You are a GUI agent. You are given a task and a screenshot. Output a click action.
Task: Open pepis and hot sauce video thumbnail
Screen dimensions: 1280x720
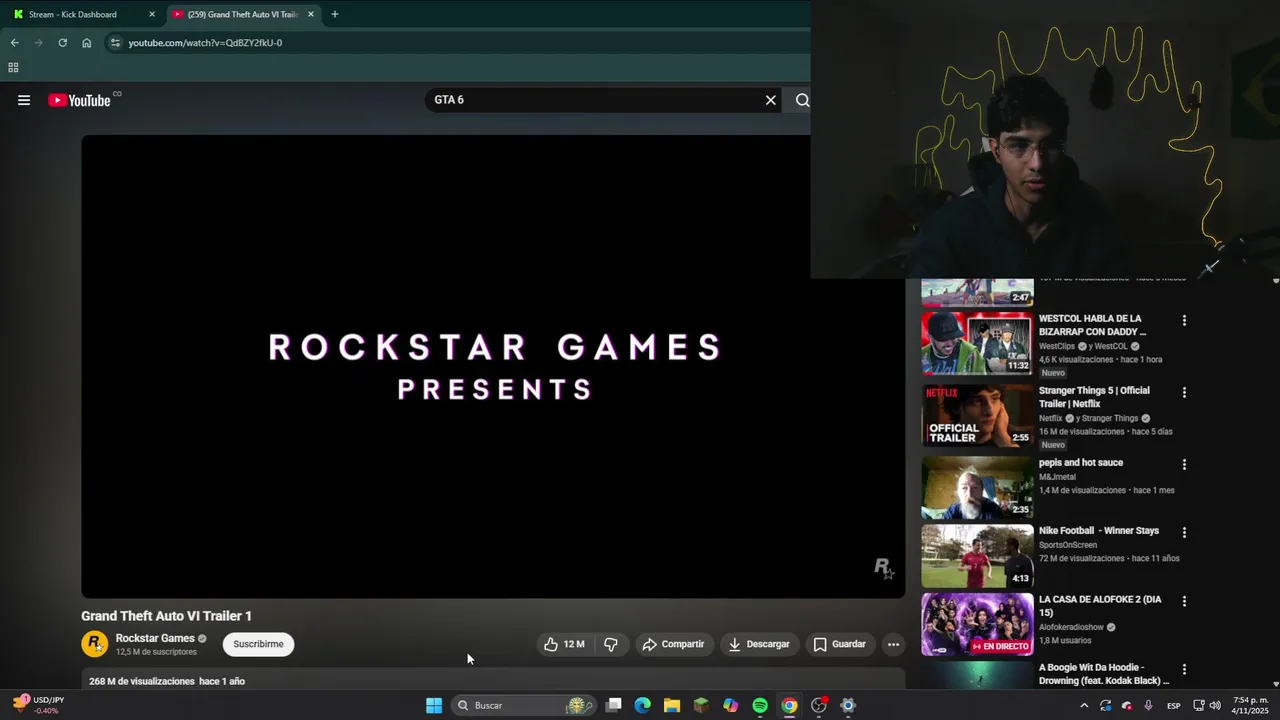tap(977, 487)
